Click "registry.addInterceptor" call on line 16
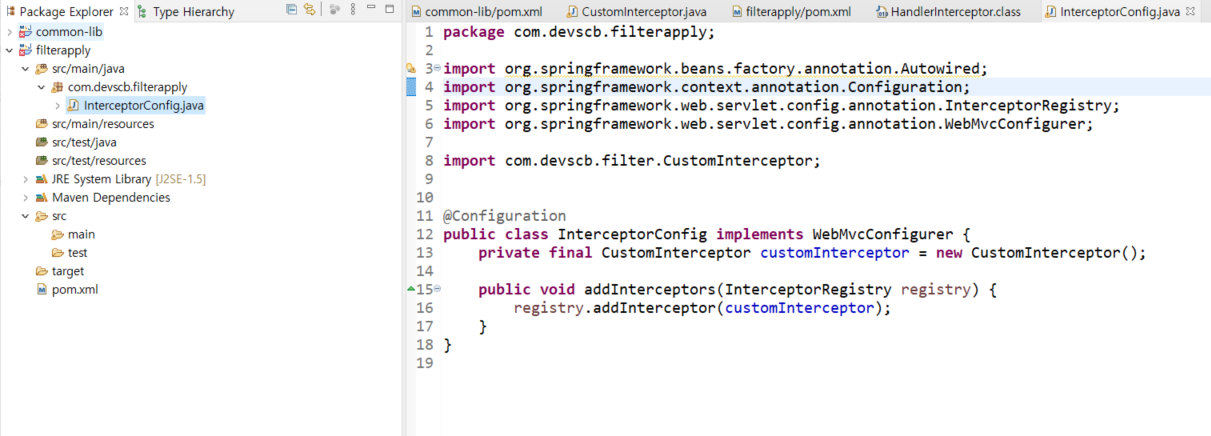This screenshot has width=1211, height=436. pyautogui.click(x=614, y=307)
